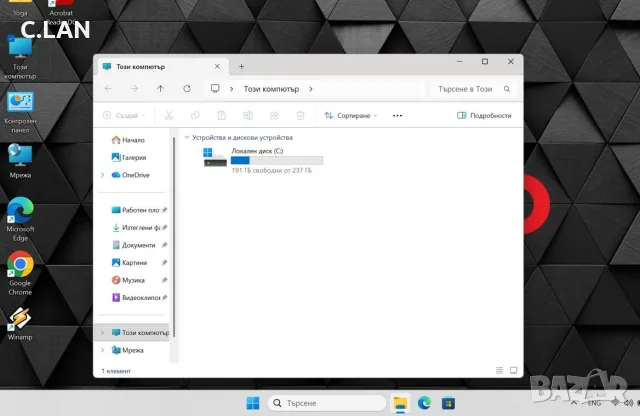640x416 pixels.
Task: Click the taskbar Търсене search box
Action: (x=327, y=403)
